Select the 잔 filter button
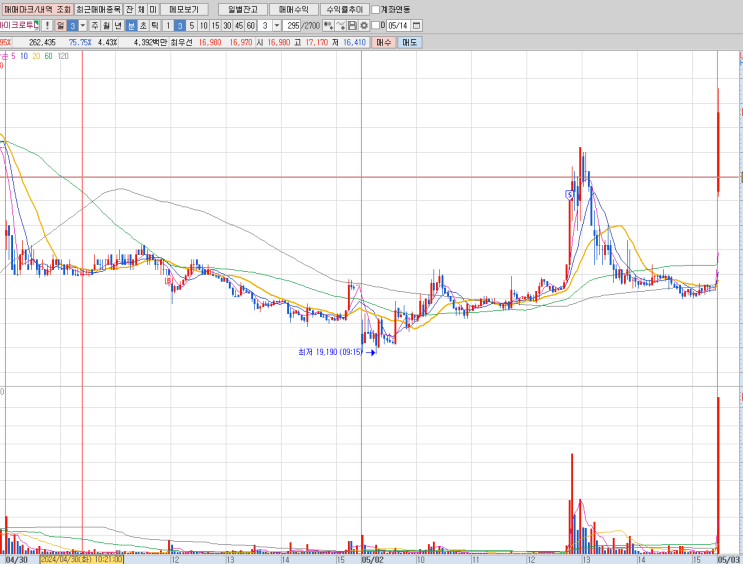The width and height of the screenshot is (743, 564). click(129, 9)
